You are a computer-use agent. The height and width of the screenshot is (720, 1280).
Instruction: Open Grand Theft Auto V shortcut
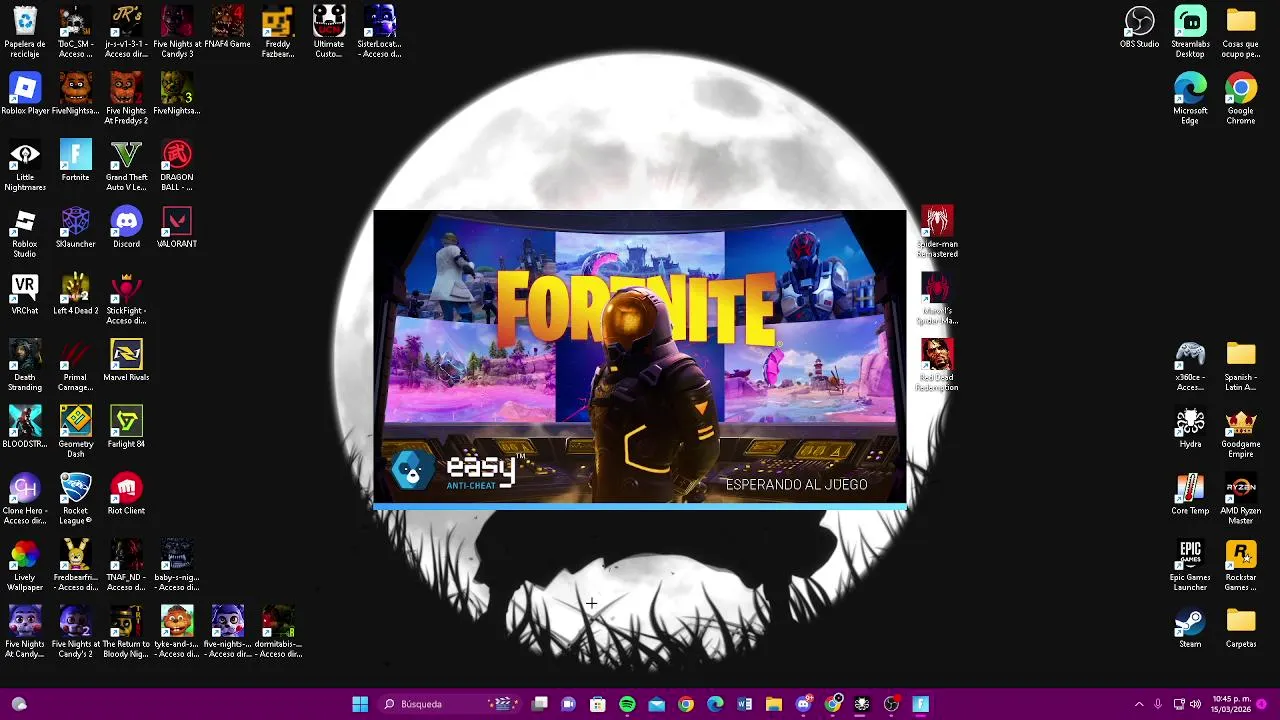[126, 165]
